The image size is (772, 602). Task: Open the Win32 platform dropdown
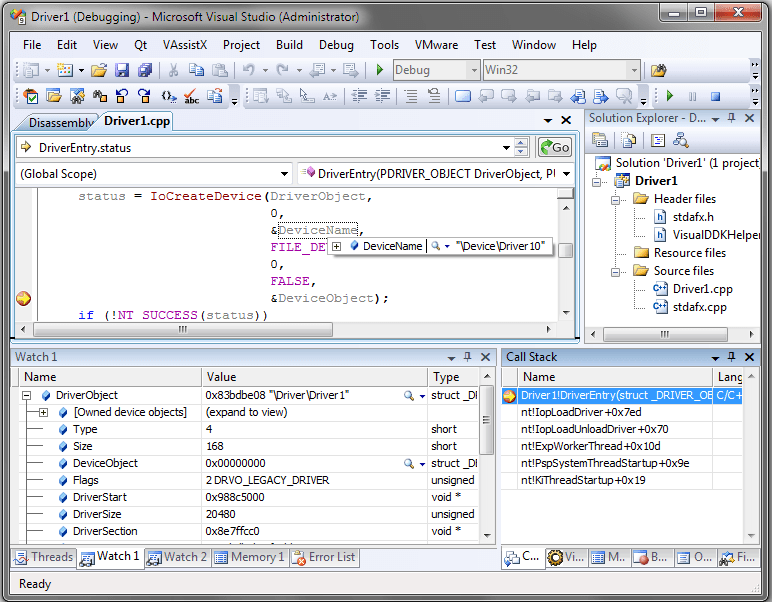(x=634, y=70)
